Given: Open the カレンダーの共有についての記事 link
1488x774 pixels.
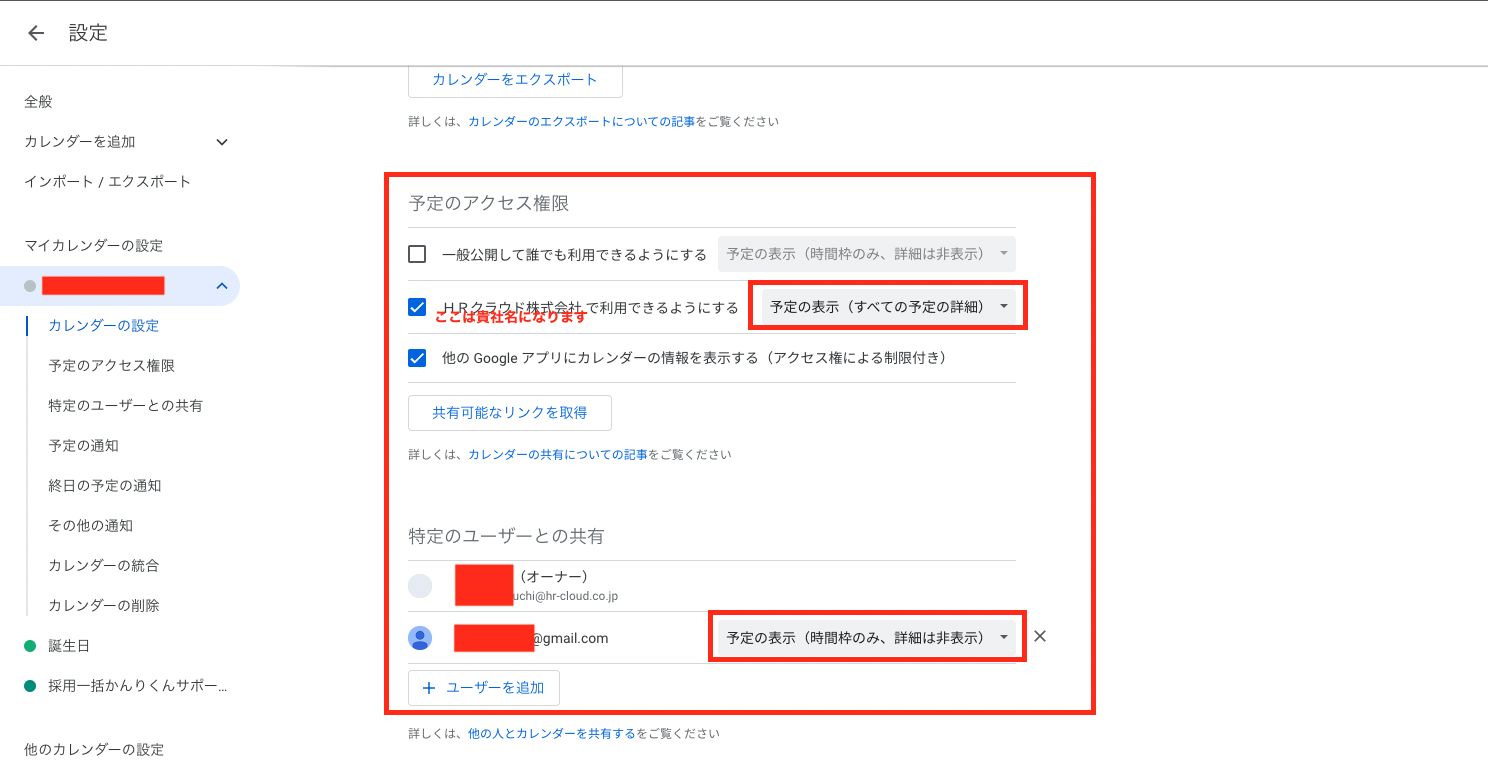Looking at the screenshot, I should pyautogui.click(x=560, y=453).
